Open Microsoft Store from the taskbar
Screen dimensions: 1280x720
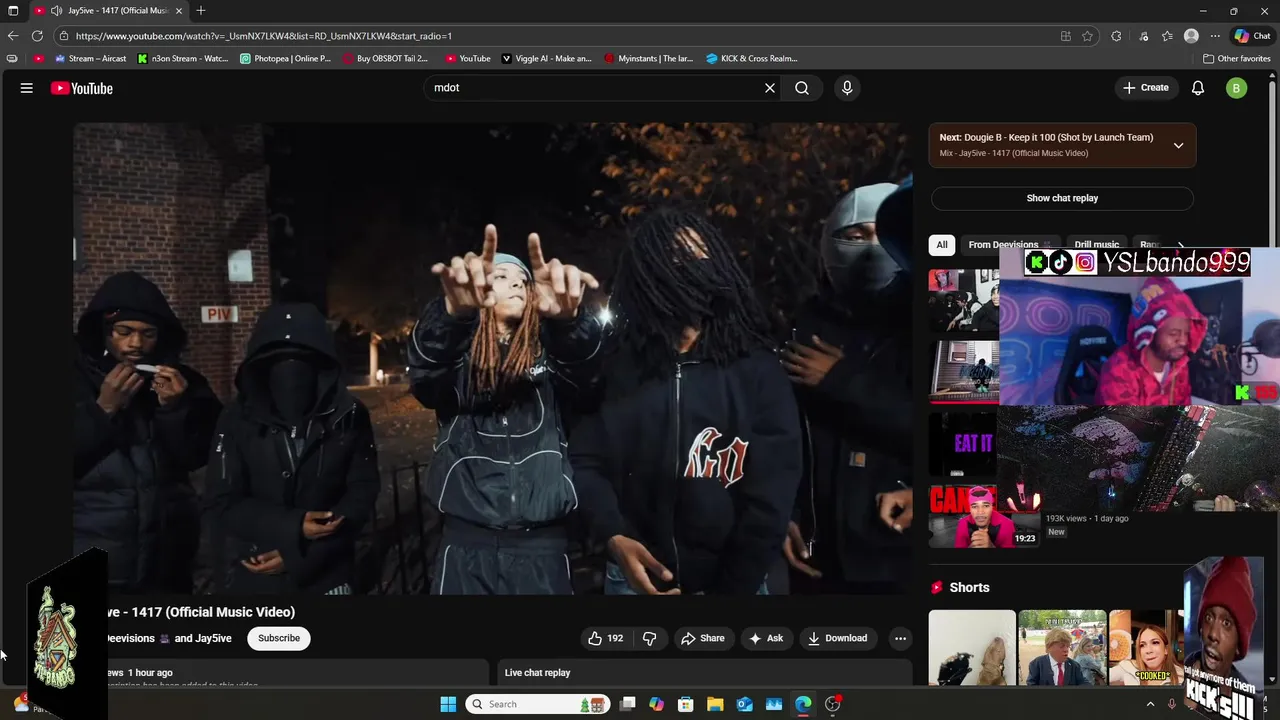tap(686, 704)
